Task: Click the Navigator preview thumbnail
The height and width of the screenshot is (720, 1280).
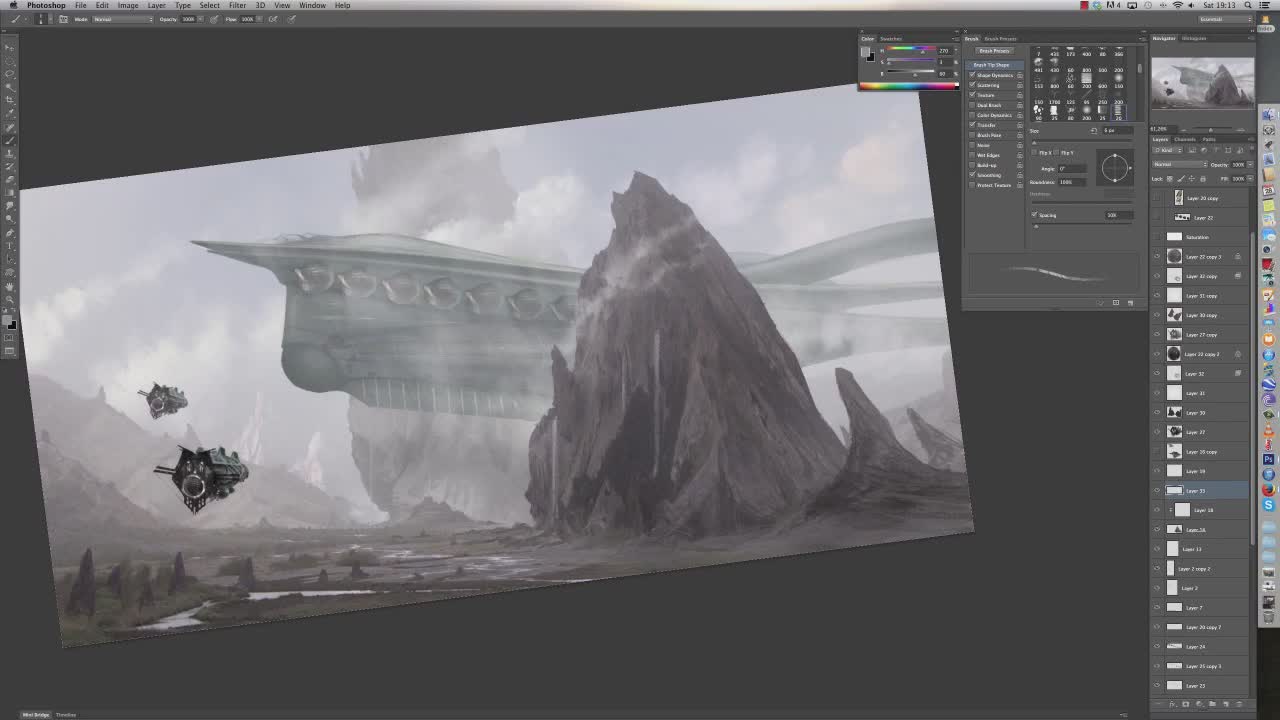Action: tap(1202, 83)
